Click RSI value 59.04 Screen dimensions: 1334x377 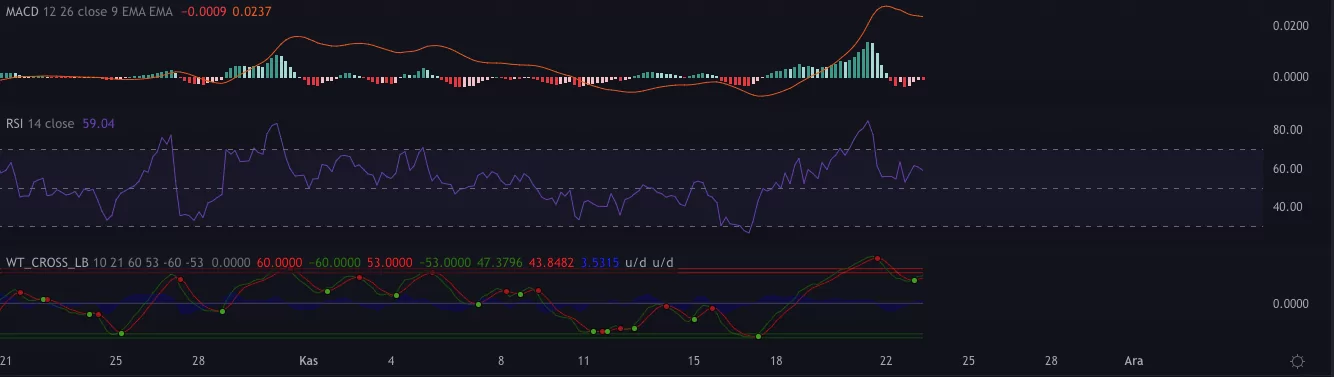97,124
